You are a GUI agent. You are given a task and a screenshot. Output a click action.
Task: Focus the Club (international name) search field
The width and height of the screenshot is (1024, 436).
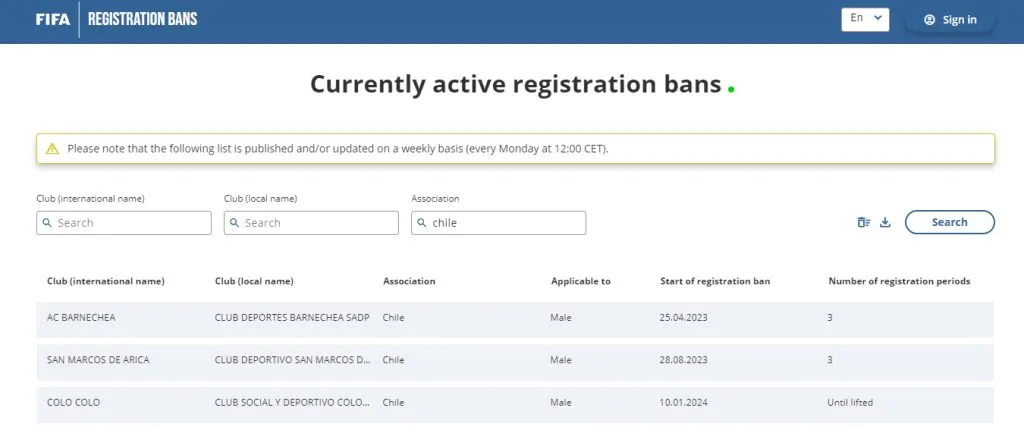point(130,223)
